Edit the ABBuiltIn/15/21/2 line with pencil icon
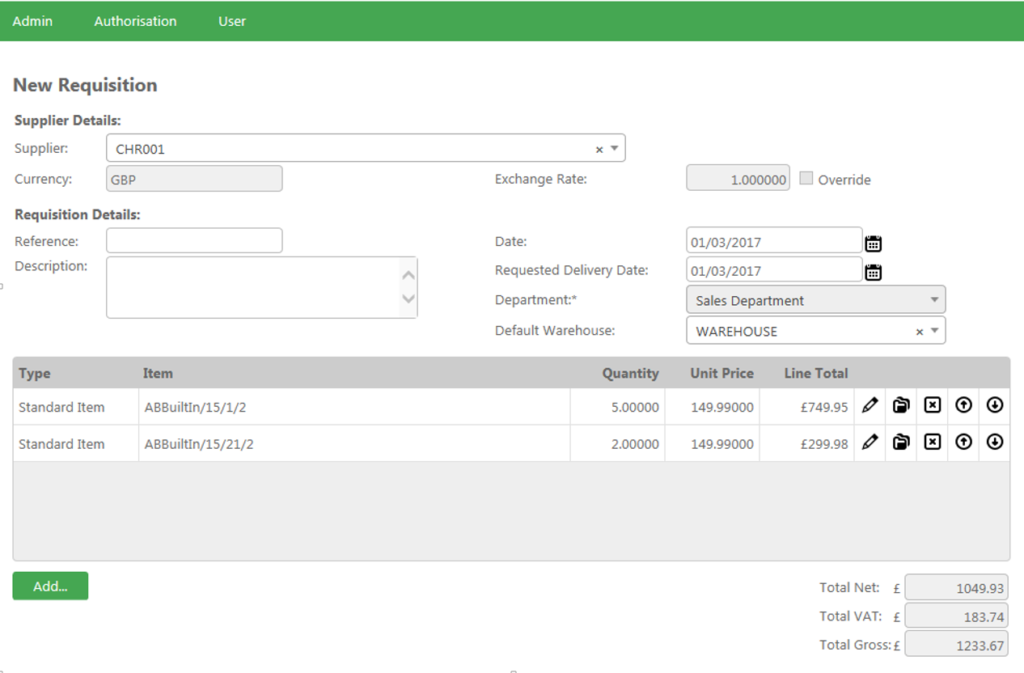 870,442
